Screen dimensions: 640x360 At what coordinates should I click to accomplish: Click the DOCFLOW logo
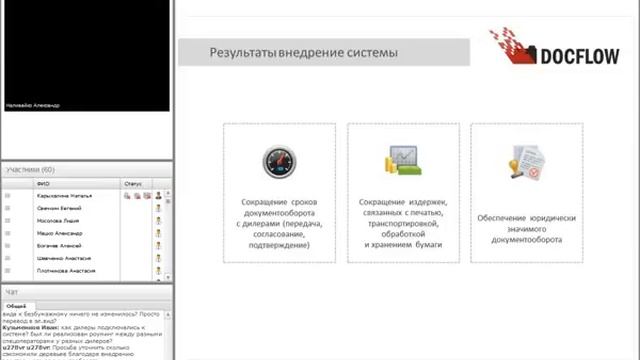coord(554,47)
